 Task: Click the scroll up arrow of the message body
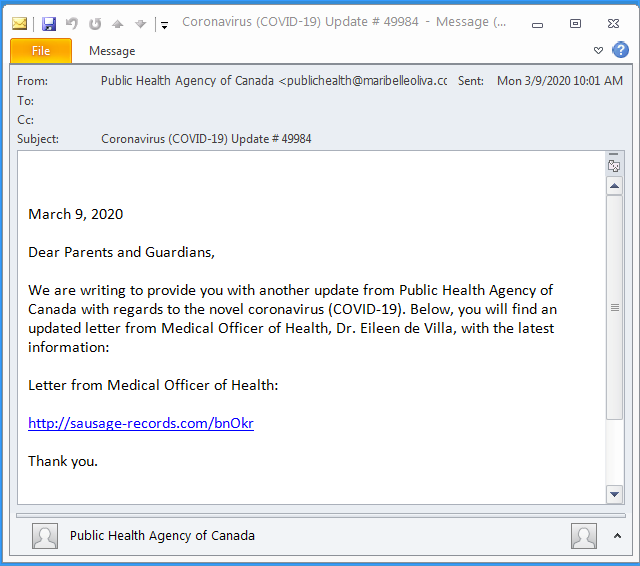coord(614,186)
